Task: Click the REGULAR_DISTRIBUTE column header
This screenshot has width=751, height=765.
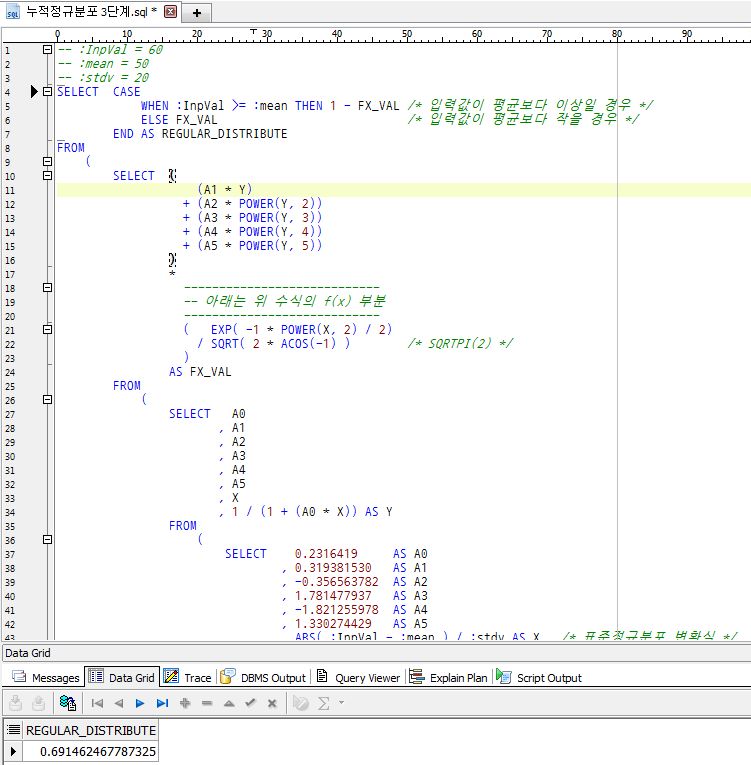Action: (91, 730)
